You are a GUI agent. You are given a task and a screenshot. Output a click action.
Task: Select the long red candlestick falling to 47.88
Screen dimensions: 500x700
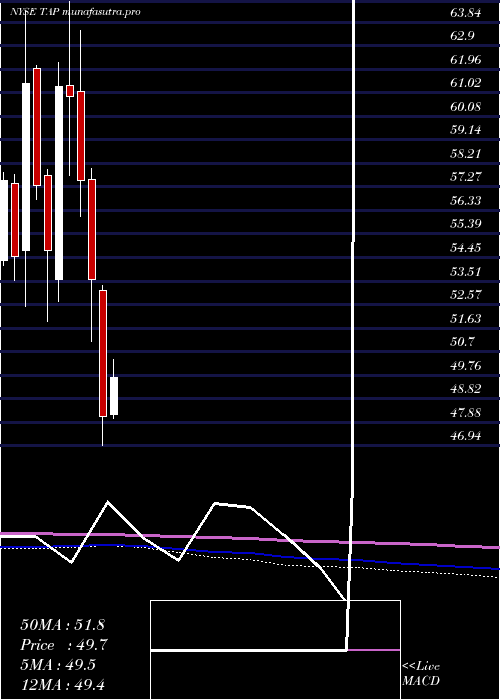103,353
